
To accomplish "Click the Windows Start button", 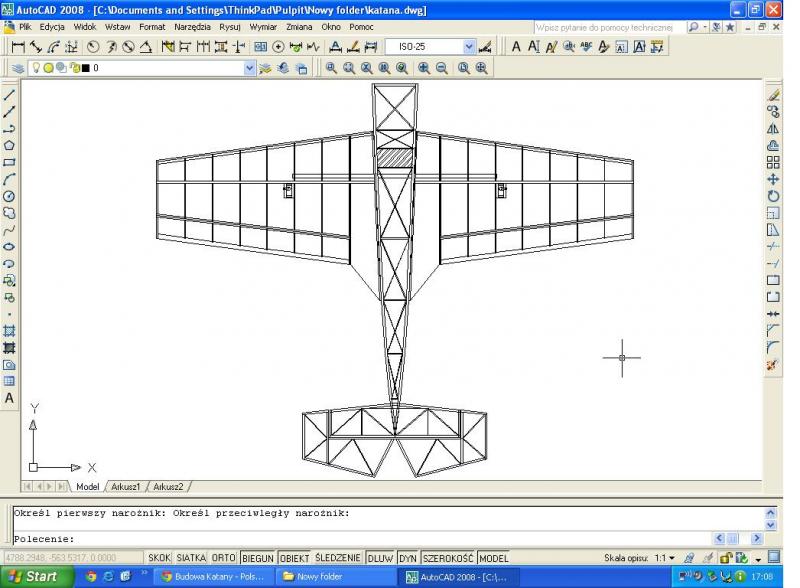I will coord(36,576).
